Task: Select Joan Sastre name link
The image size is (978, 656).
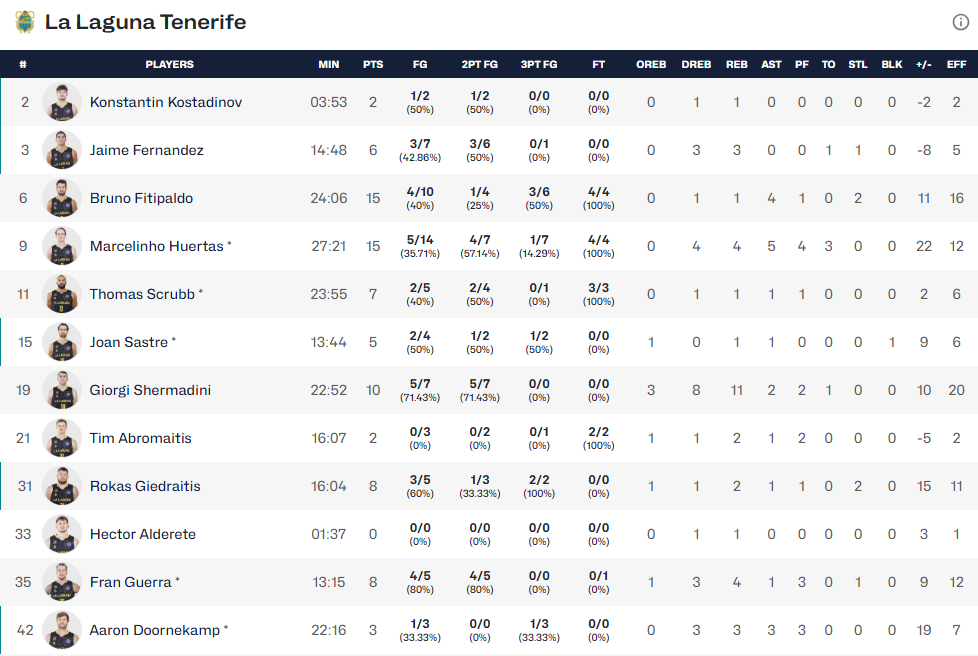Action: 129,342
